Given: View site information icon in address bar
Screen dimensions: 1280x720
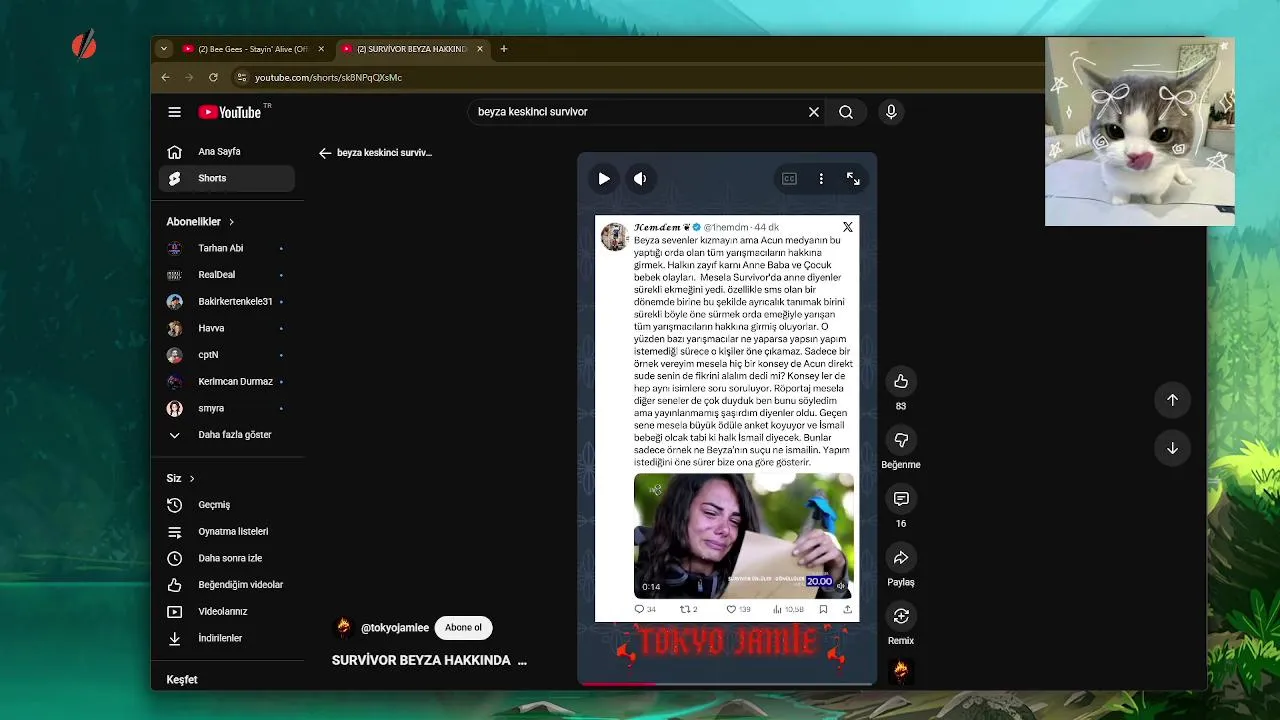Looking at the screenshot, I should coord(241,77).
